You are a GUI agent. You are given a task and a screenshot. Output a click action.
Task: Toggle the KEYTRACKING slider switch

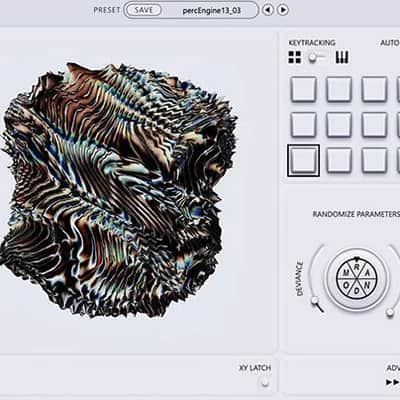(316, 58)
